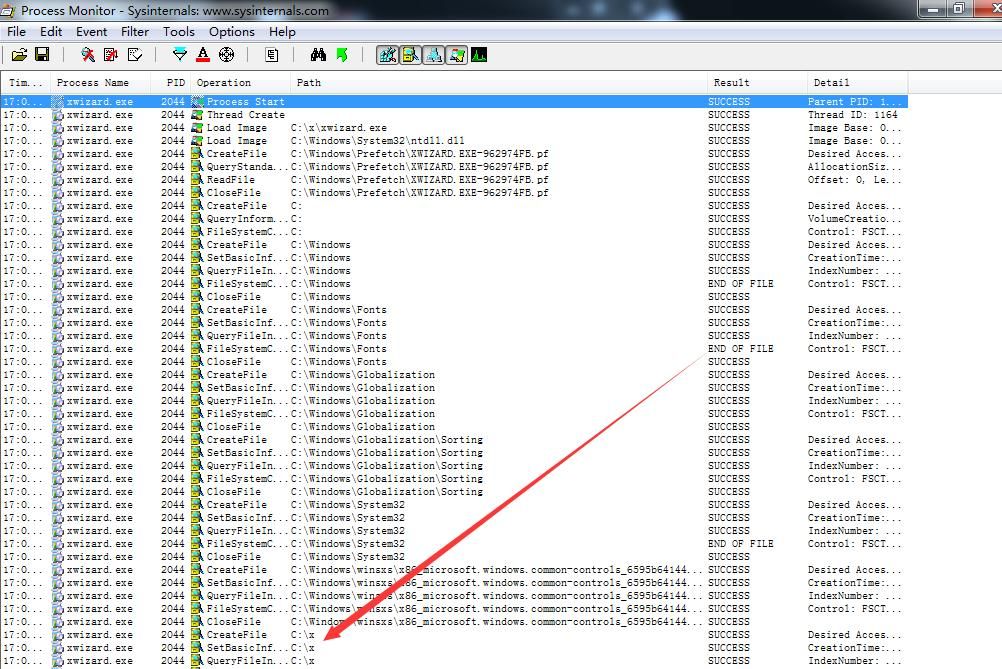Click Offset: 0 detail of ReadFile row

pos(855,180)
